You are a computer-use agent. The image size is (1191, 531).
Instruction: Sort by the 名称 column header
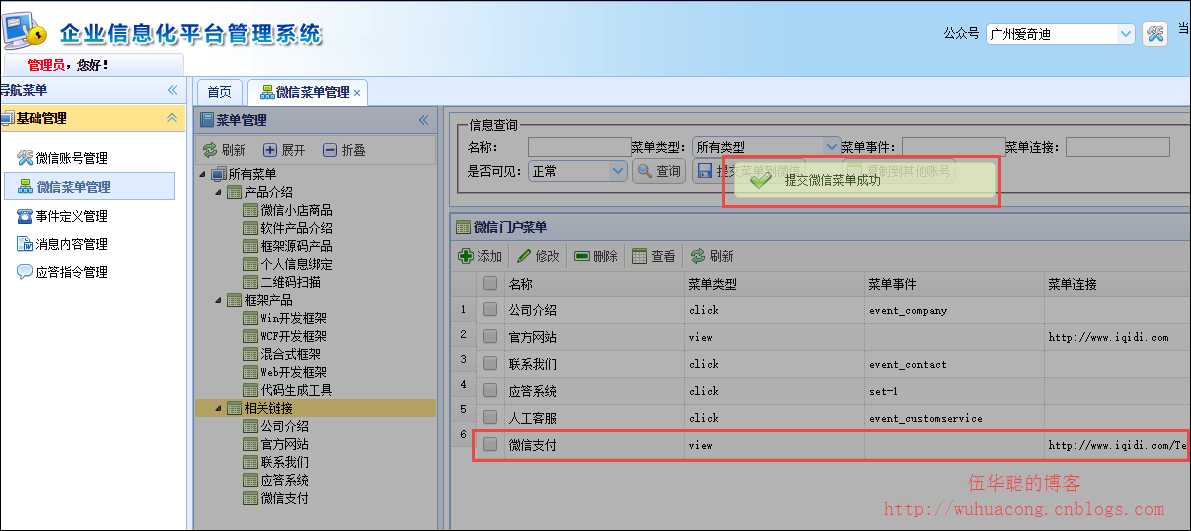593,284
